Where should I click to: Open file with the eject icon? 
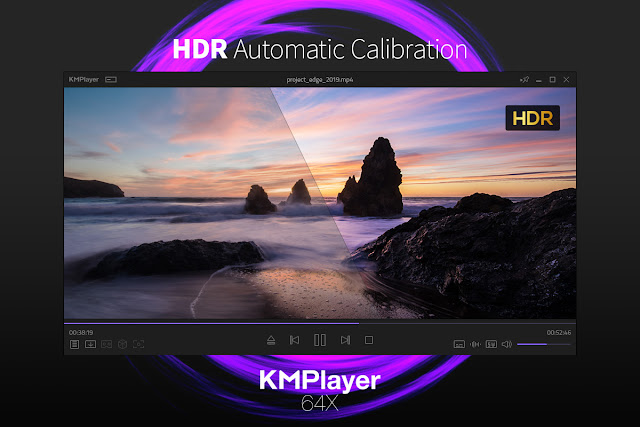click(x=271, y=340)
